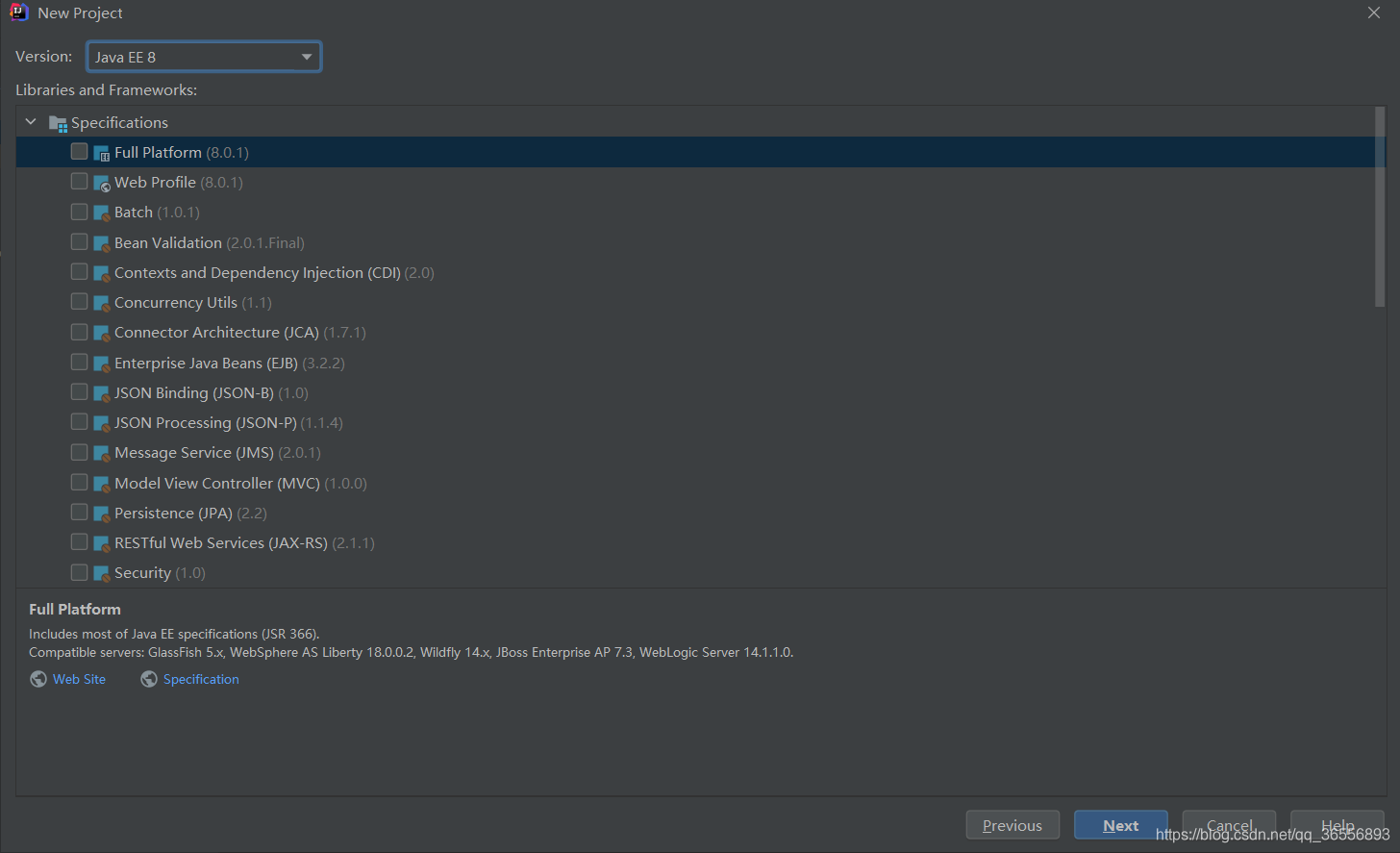Tick the Persistence (JPA) checkbox
Screen dimensions: 1400x853
click(79, 512)
